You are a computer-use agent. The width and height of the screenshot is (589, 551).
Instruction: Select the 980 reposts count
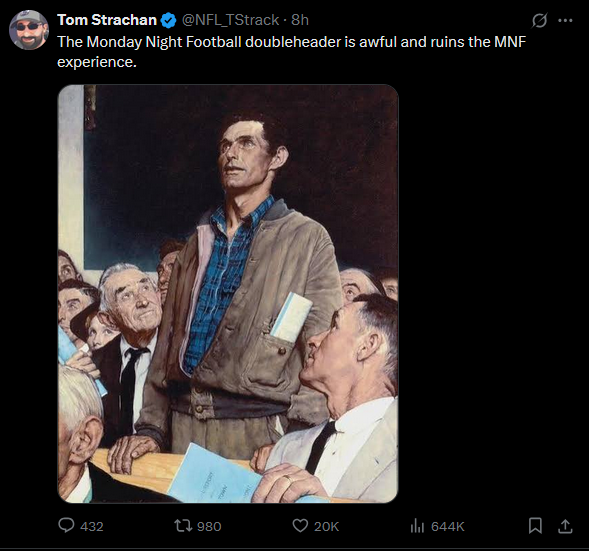tap(209, 526)
